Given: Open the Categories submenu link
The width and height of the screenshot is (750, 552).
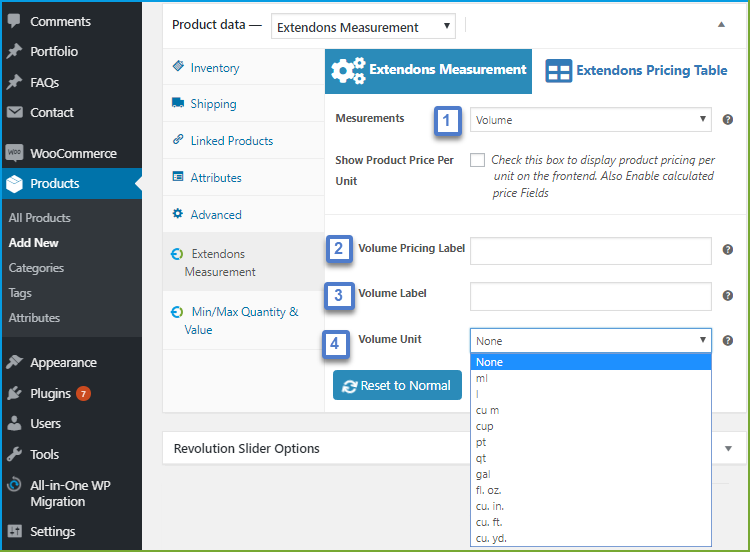Looking at the screenshot, I should pos(36,268).
